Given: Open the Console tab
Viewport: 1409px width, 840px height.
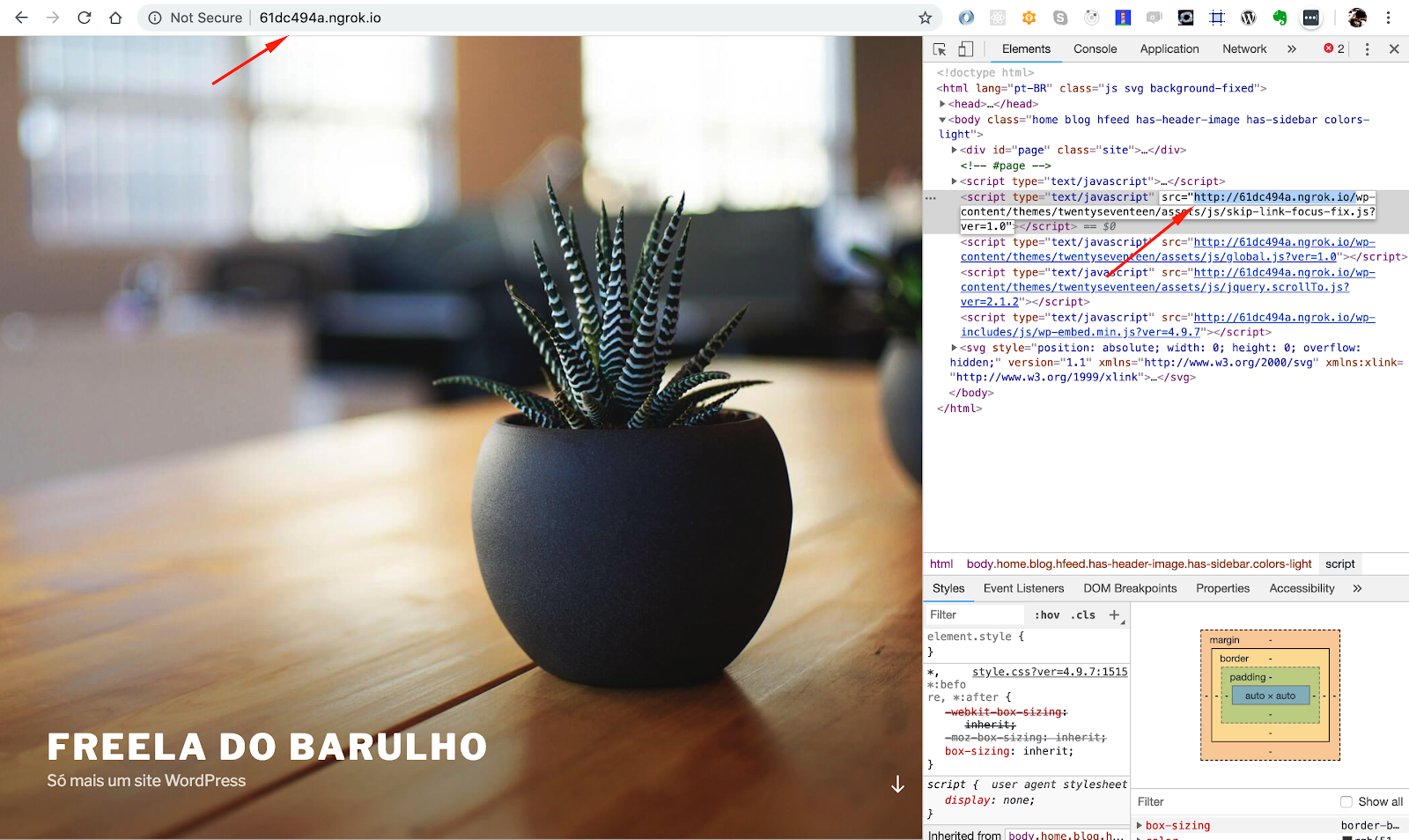Looking at the screenshot, I should (x=1095, y=49).
